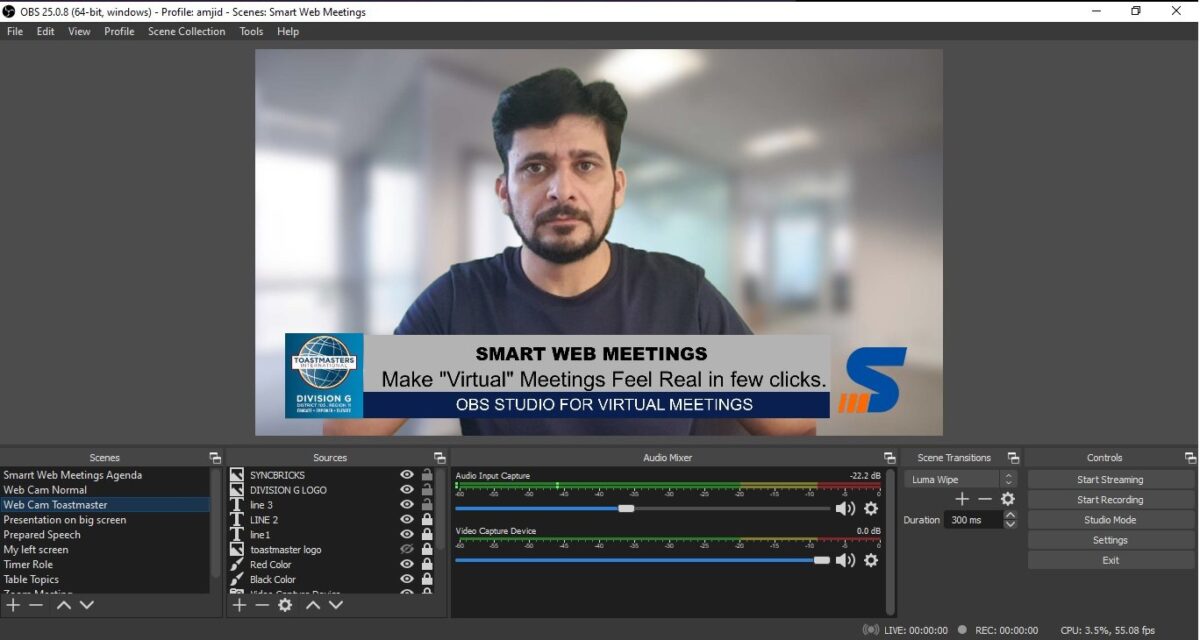
Task: Click the image icon beside SYNCBRICKS source
Action: [x=237, y=475]
